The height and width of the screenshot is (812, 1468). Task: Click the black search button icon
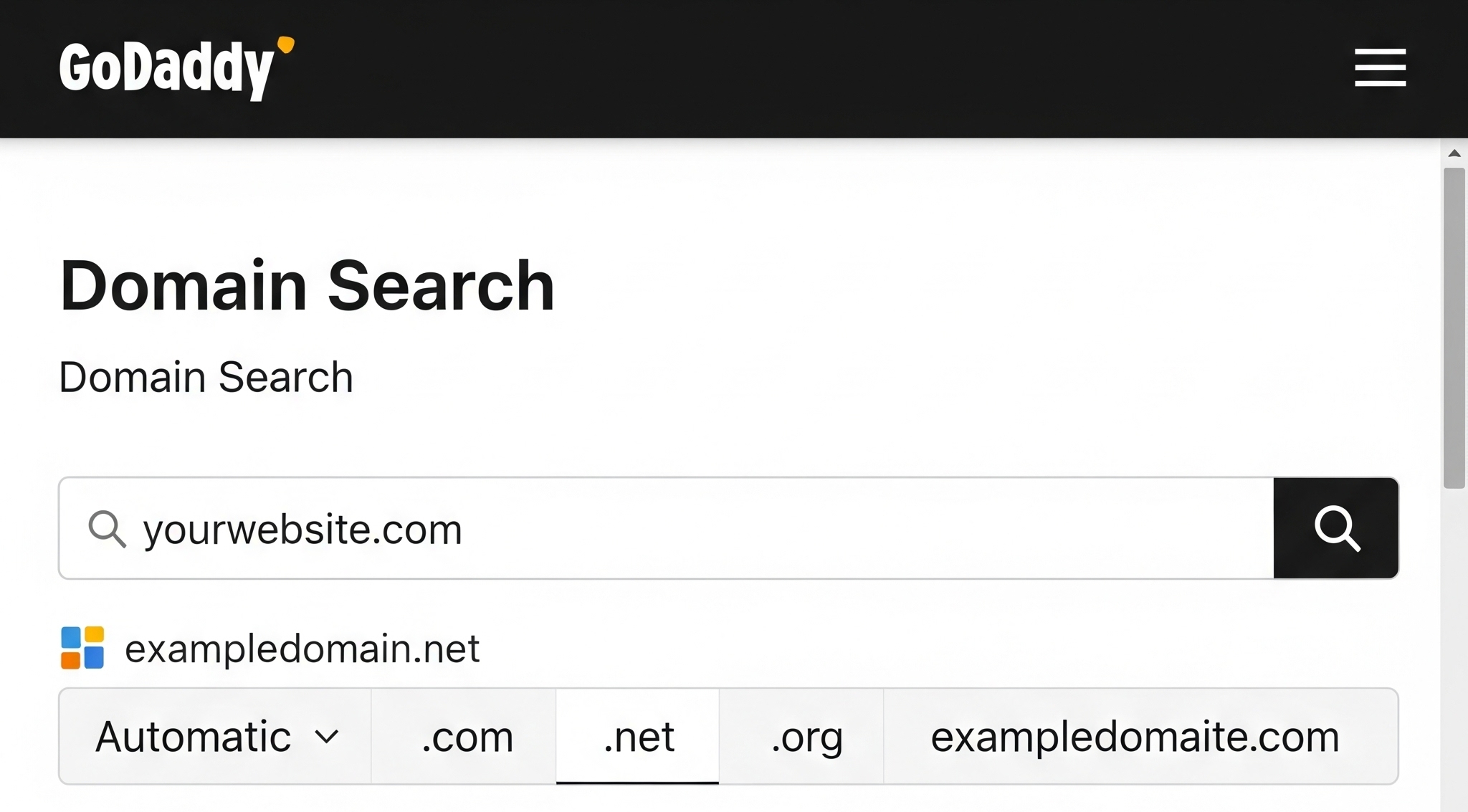[x=1336, y=528]
